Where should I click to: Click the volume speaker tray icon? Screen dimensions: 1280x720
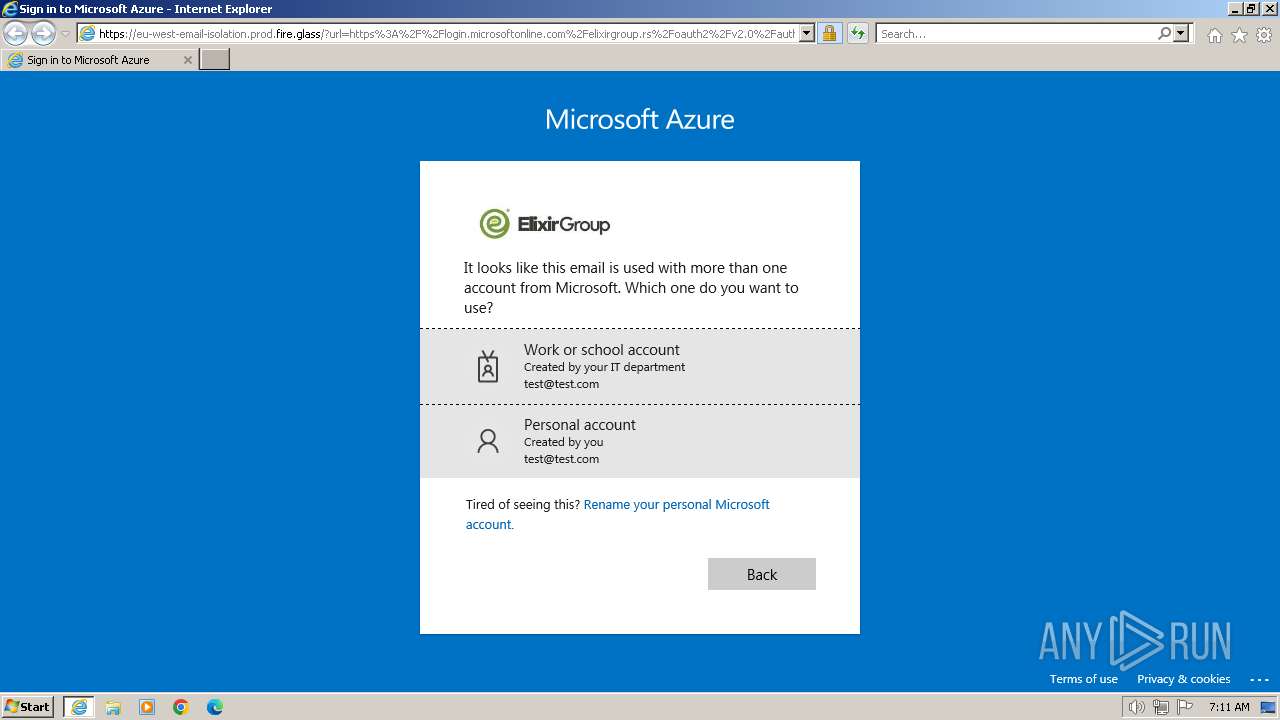(x=1136, y=707)
